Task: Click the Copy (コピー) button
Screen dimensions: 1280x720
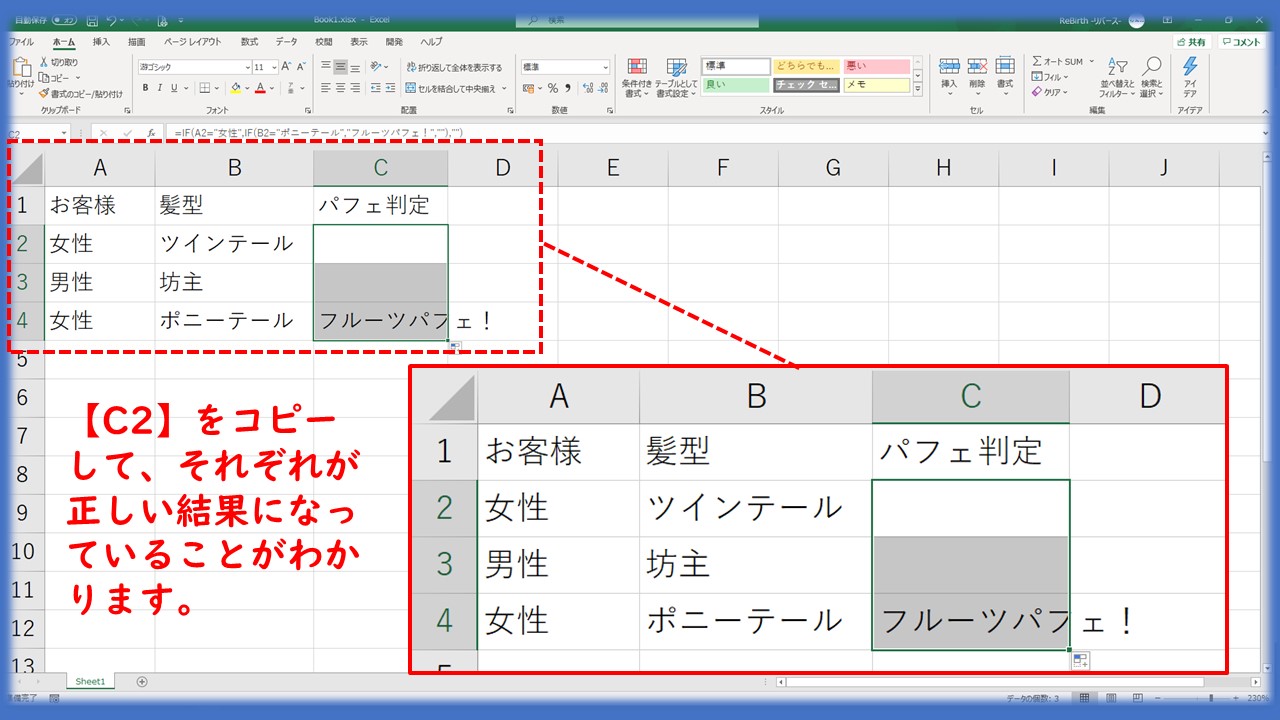Action: (54, 77)
